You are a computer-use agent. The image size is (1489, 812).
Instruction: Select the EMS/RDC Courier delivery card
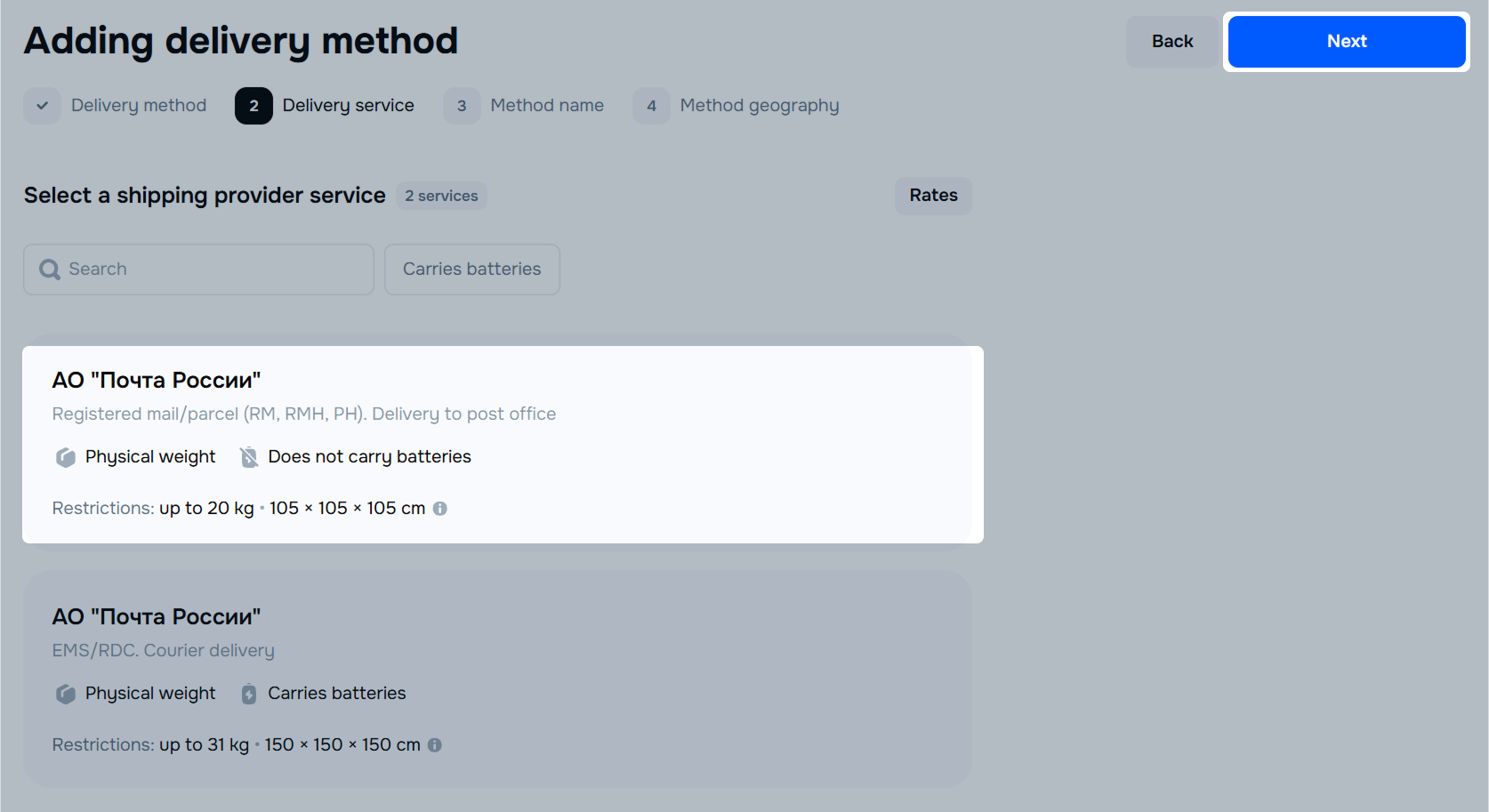(x=497, y=679)
